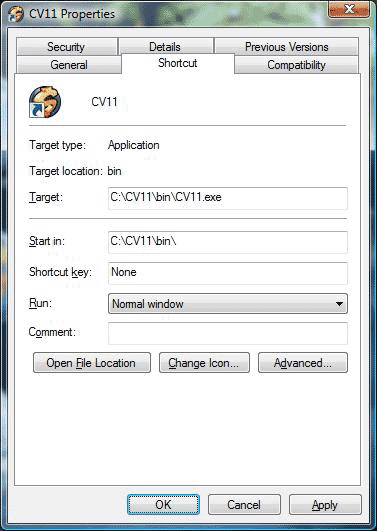Click the Shortcut tab
The image size is (377, 531).
[178, 63]
